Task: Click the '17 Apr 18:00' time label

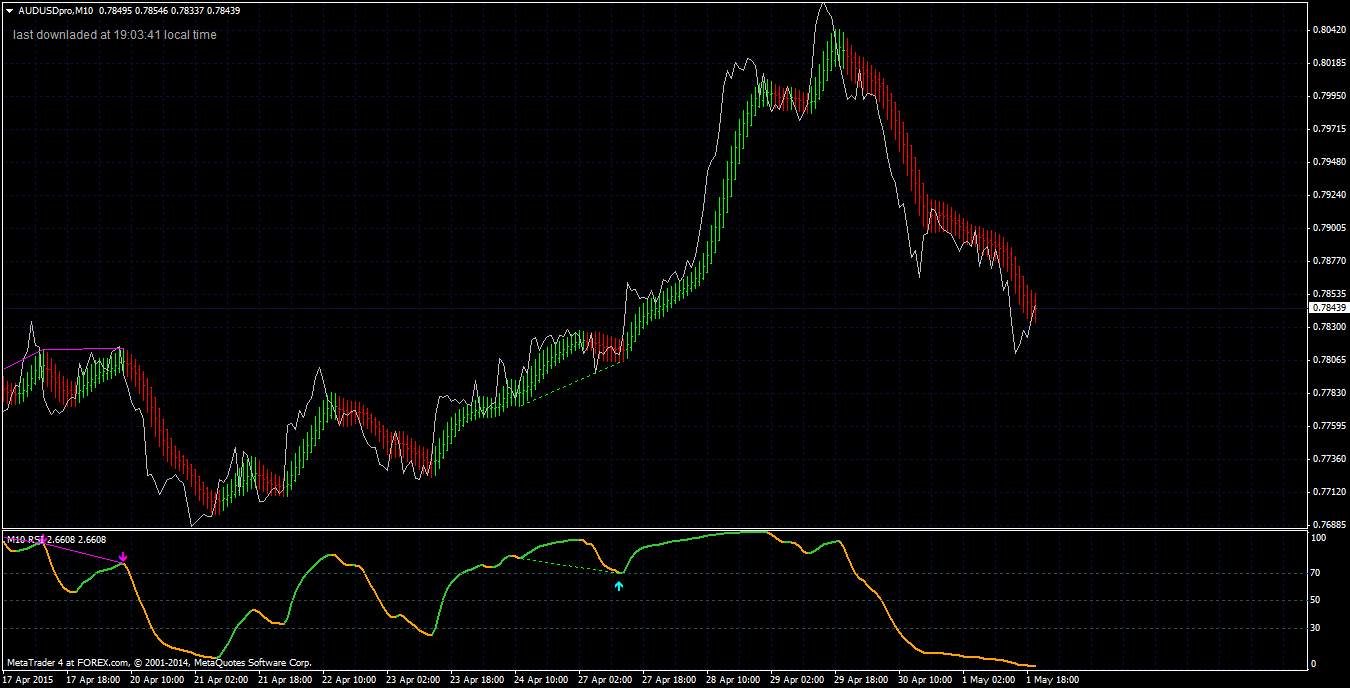Action: pyautogui.click(x=93, y=680)
